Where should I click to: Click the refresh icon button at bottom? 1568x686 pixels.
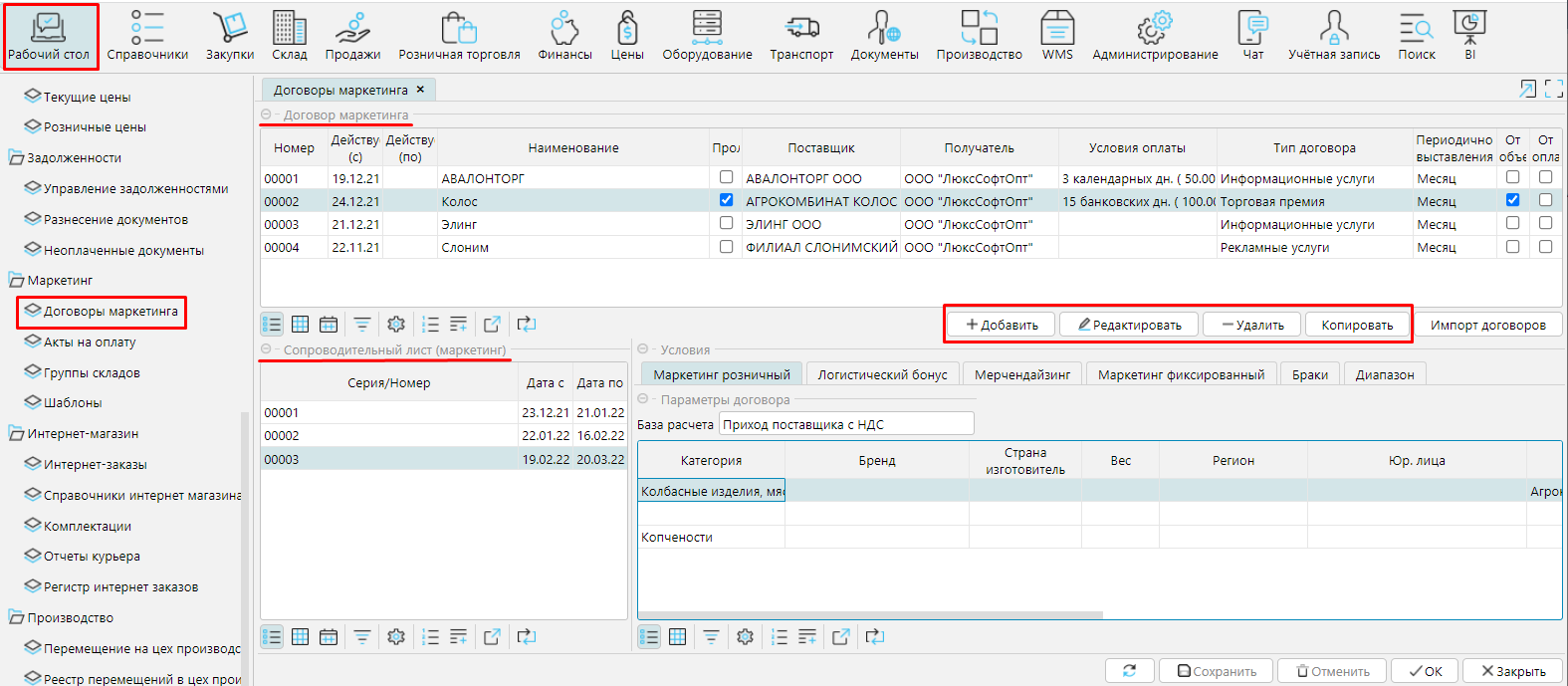click(x=1129, y=671)
